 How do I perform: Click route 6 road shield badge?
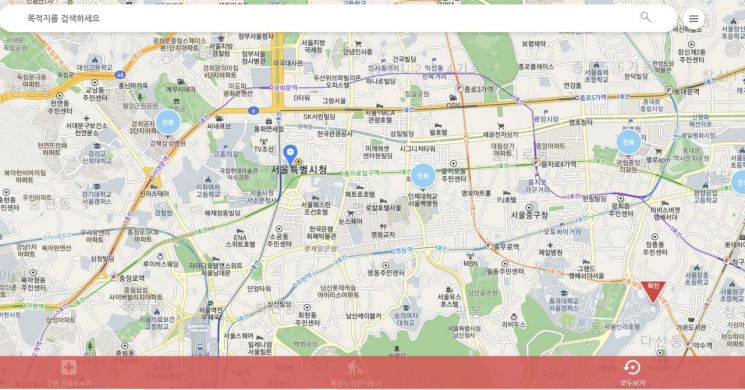254,111
